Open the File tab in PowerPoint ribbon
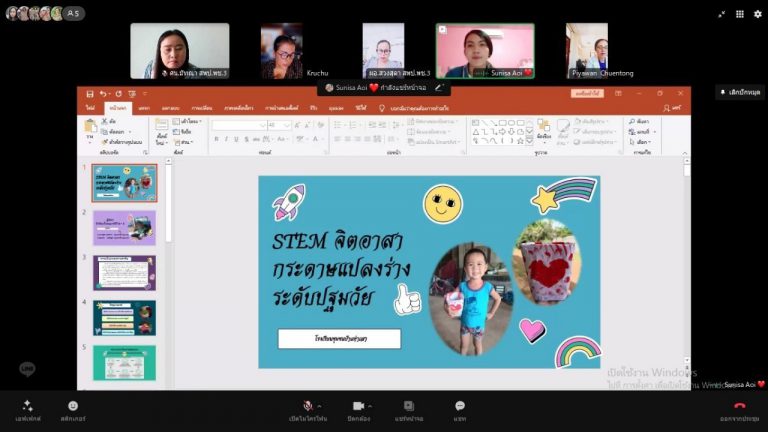The height and width of the screenshot is (432, 768). [90, 107]
